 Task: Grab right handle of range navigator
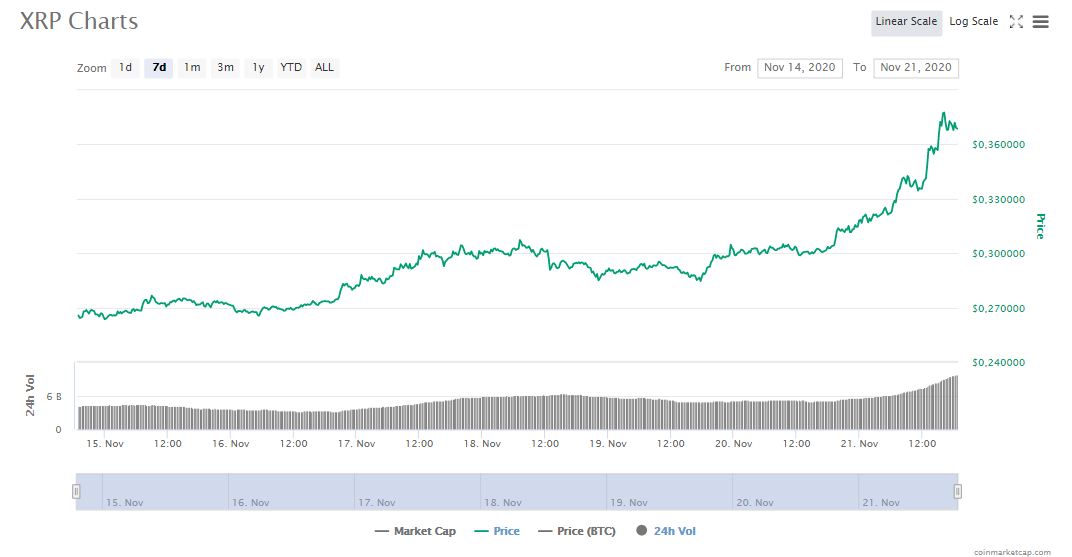[x=958, y=491]
